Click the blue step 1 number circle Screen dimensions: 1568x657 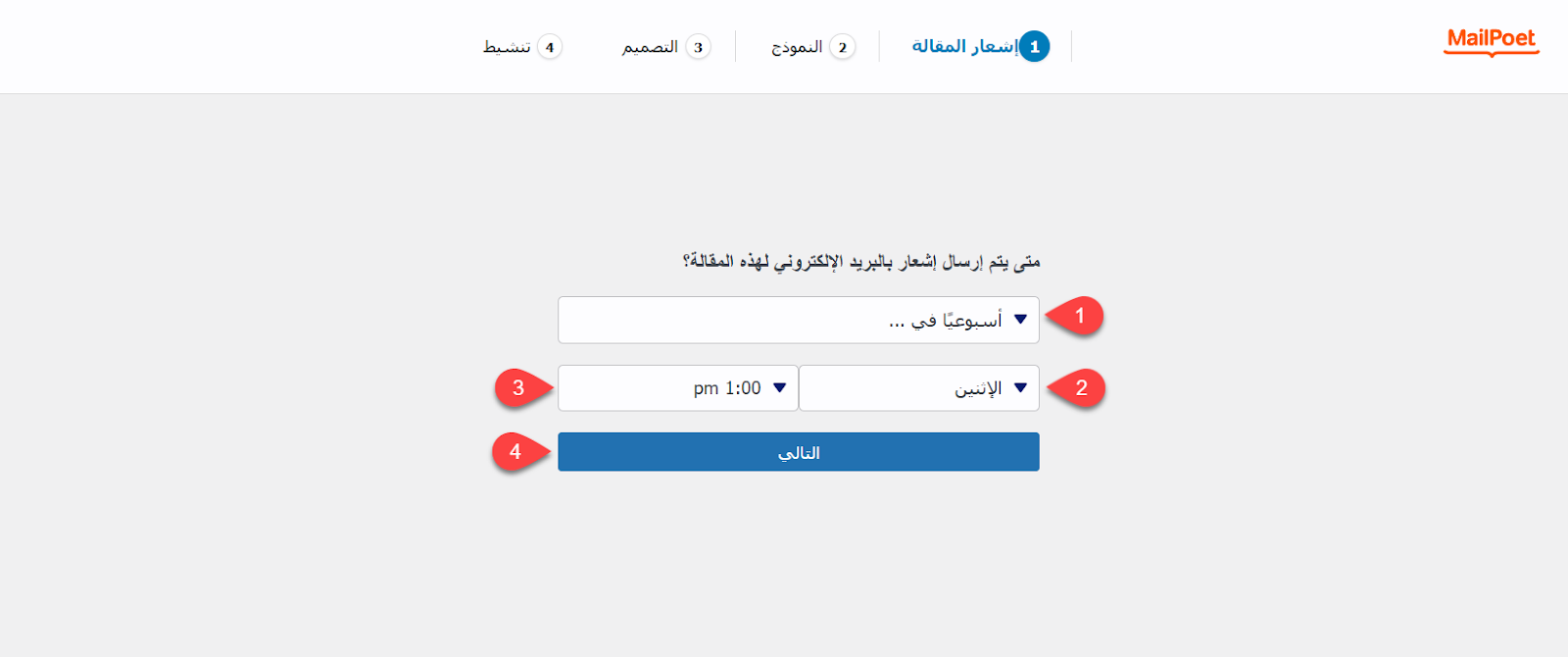[x=1034, y=46]
